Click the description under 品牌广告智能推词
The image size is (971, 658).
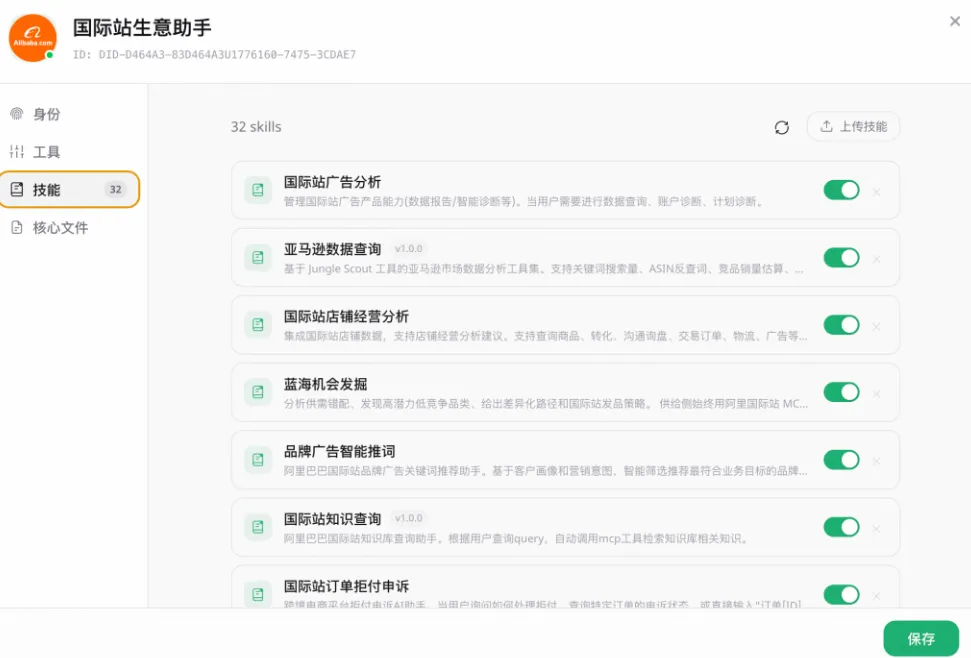546,472
